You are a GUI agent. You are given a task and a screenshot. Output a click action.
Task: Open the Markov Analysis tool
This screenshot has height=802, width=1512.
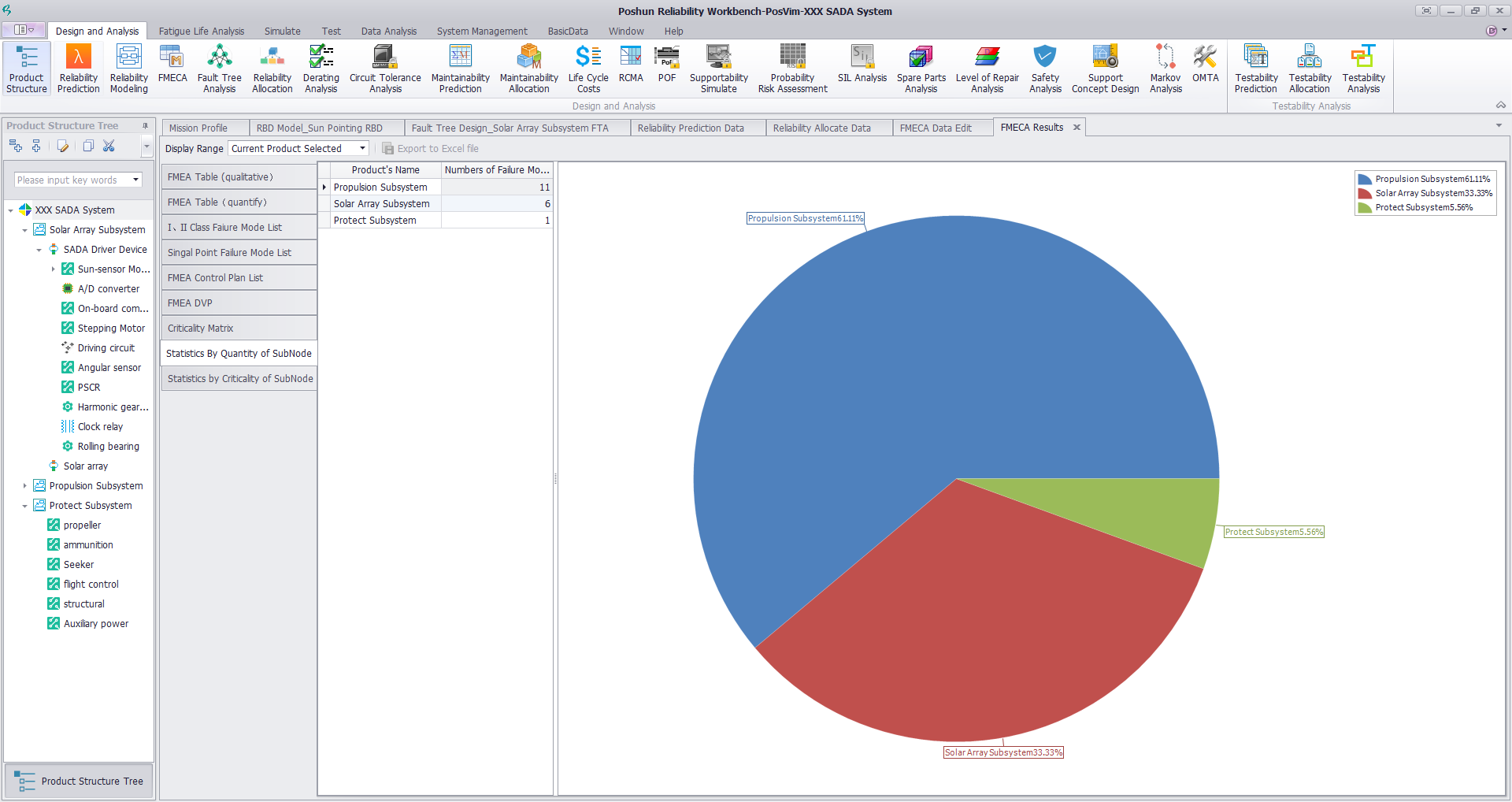click(1165, 69)
